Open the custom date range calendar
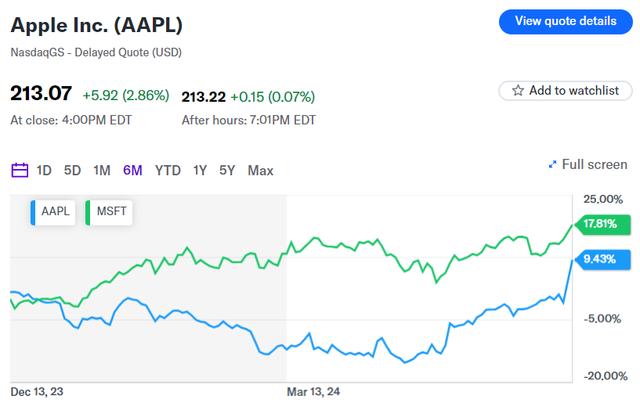 [20, 170]
